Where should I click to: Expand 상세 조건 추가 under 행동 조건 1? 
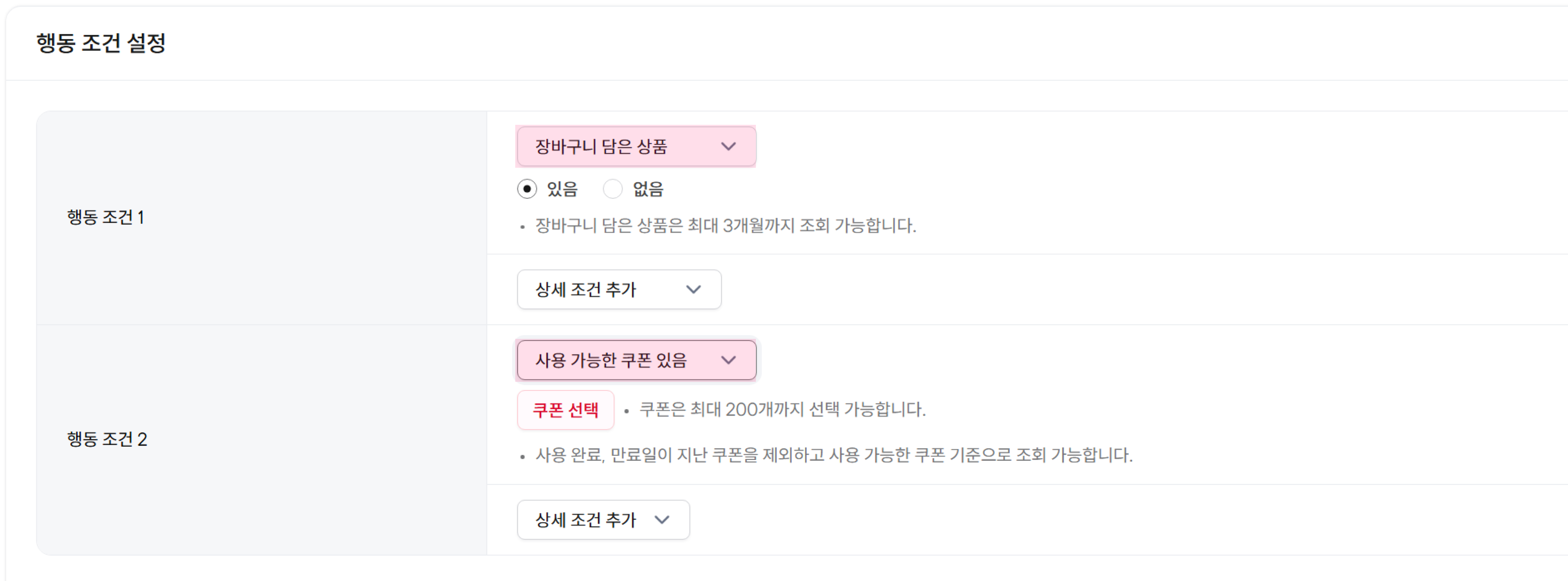(619, 290)
